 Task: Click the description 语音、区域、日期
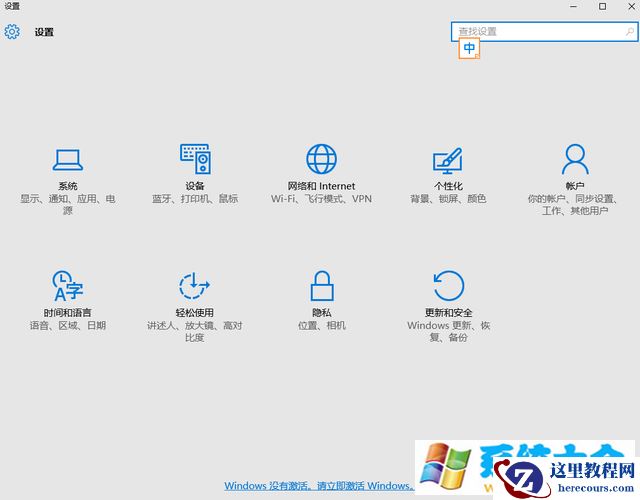68,325
